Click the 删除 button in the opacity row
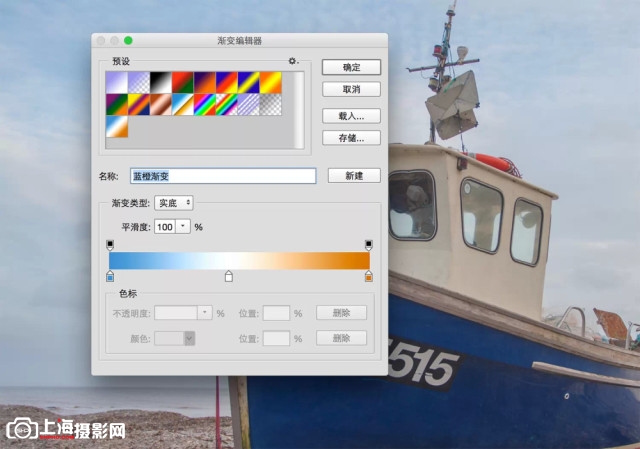The width and height of the screenshot is (640, 449). click(342, 313)
